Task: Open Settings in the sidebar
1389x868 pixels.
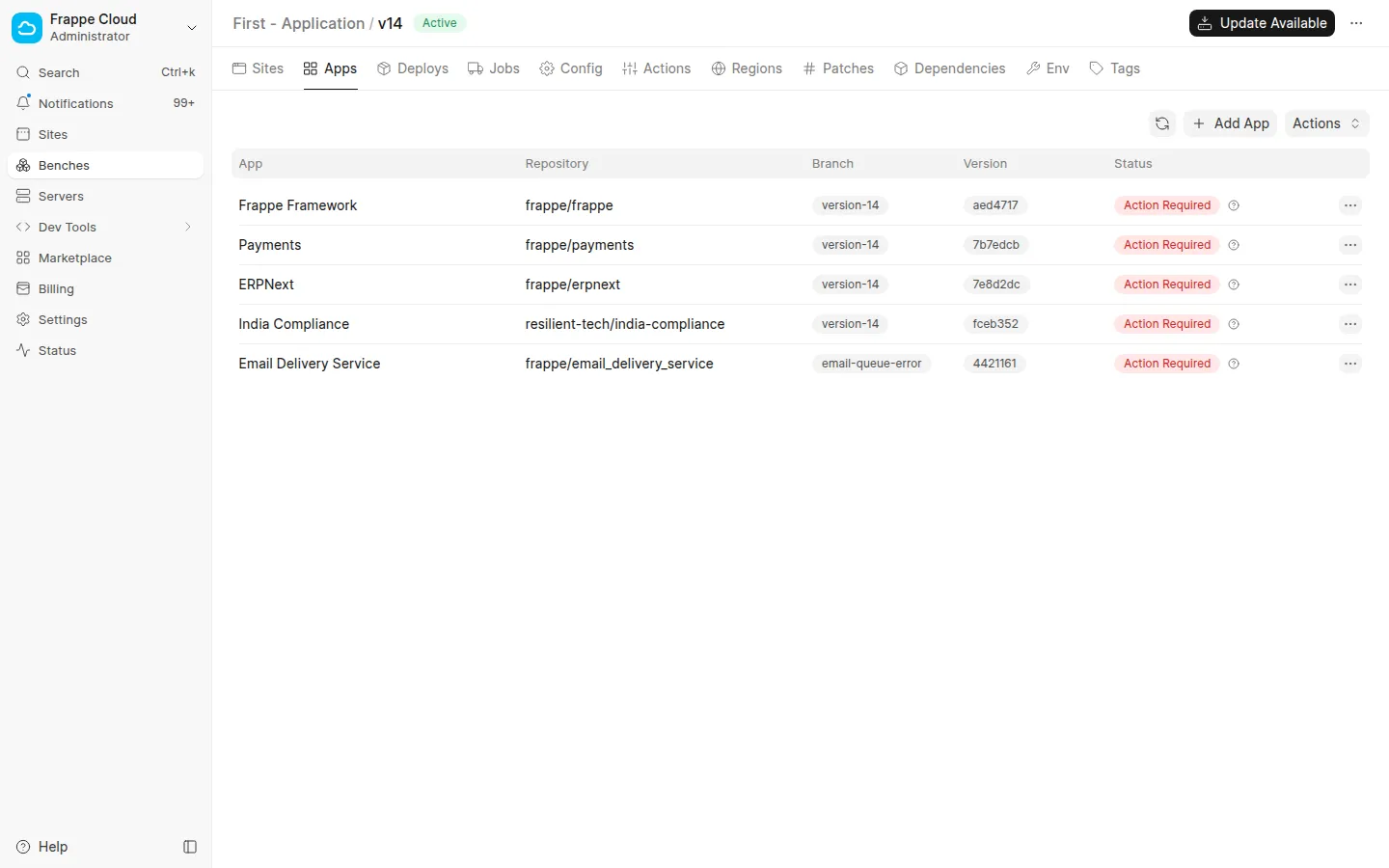Action: pyautogui.click(x=105, y=319)
